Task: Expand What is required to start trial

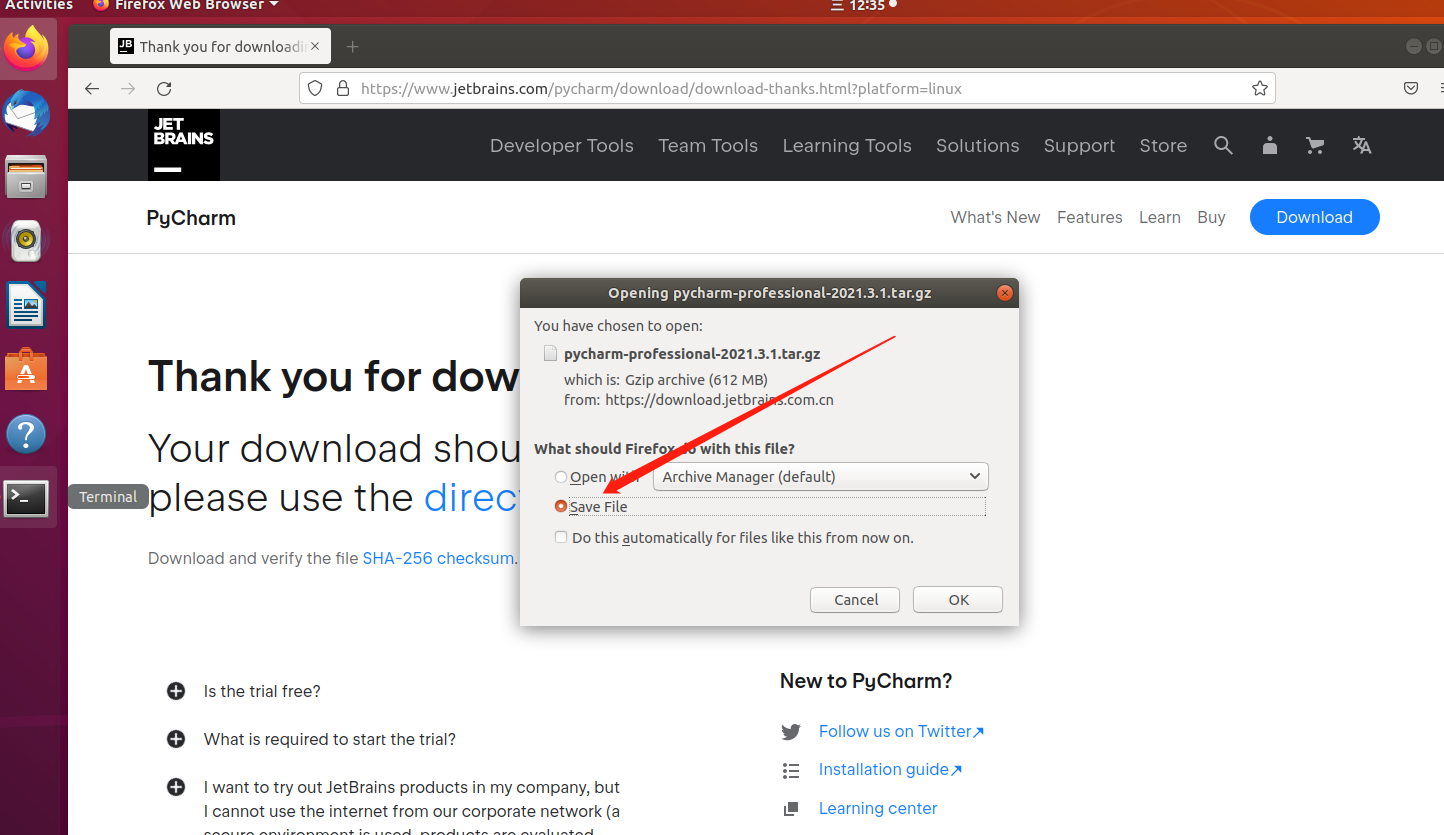Action: tap(176, 739)
